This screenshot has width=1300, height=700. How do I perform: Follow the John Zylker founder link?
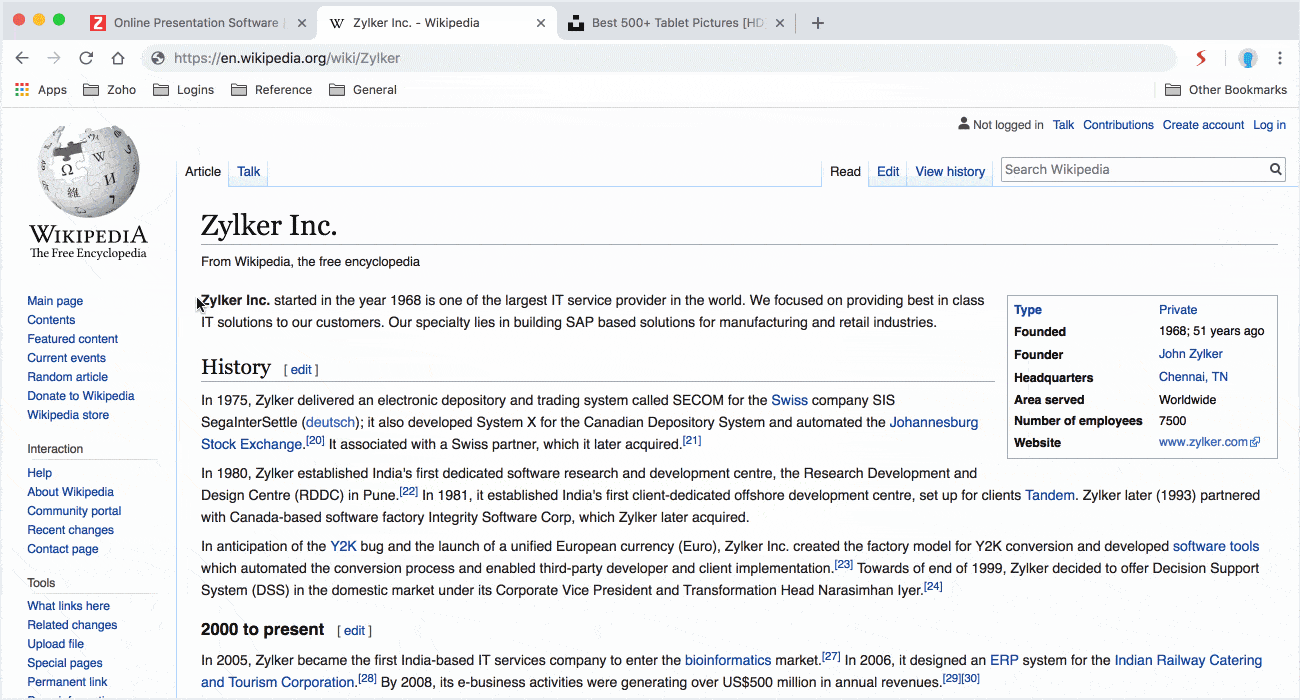pos(1190,354)
